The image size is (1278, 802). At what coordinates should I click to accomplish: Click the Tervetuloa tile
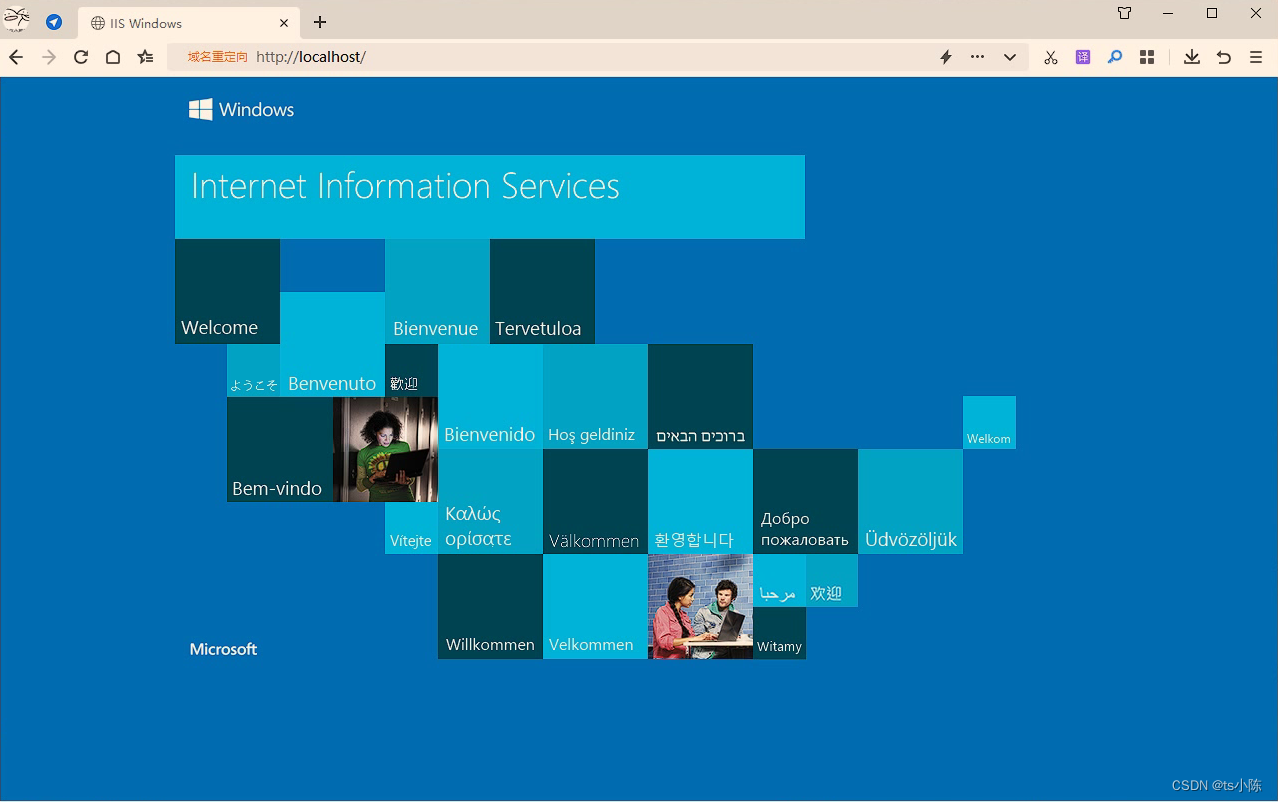click(x=542, y=291)
